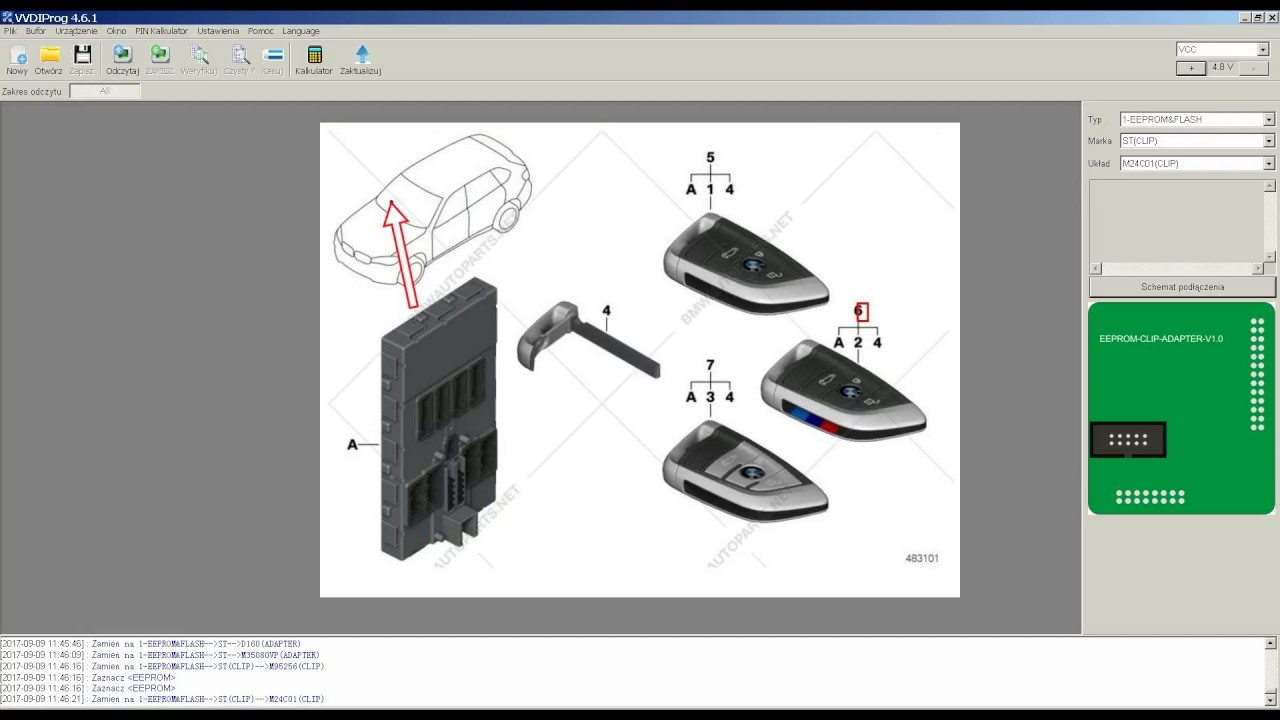
Task: Select the last log line with M24C01(CLIP)
Action: pos(162,699)
